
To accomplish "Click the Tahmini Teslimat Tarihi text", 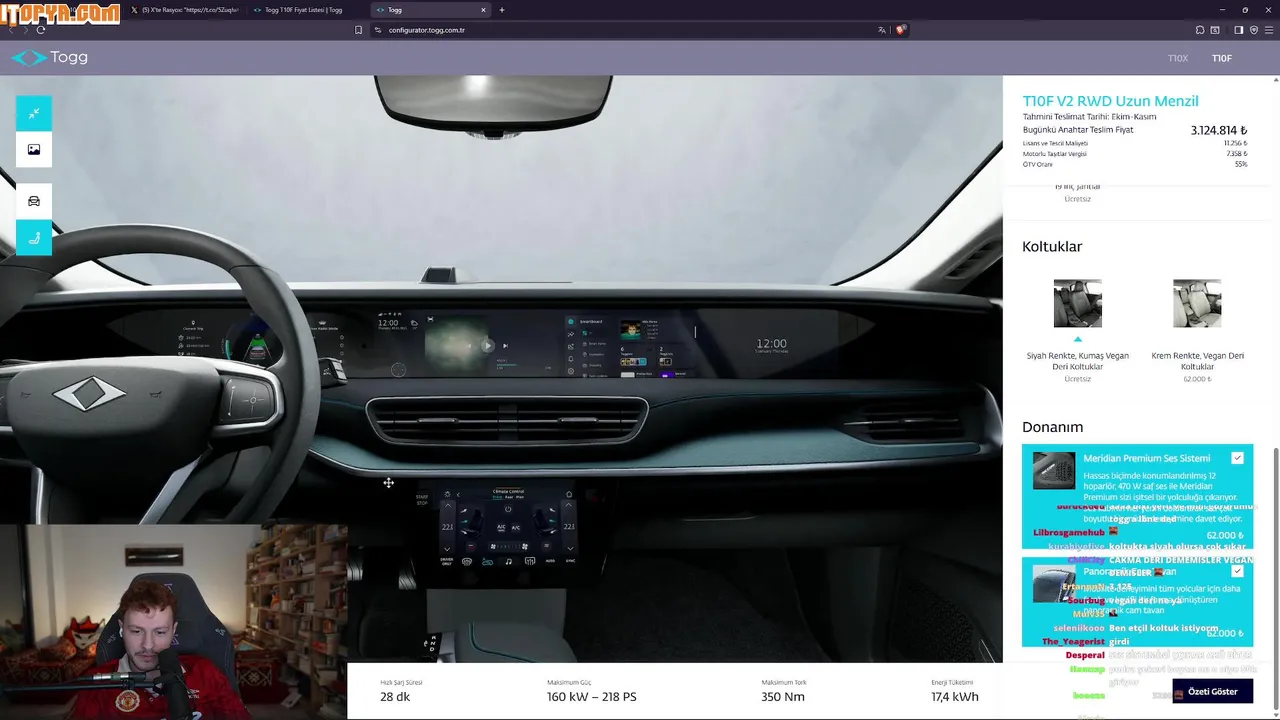I will 1089,117.
